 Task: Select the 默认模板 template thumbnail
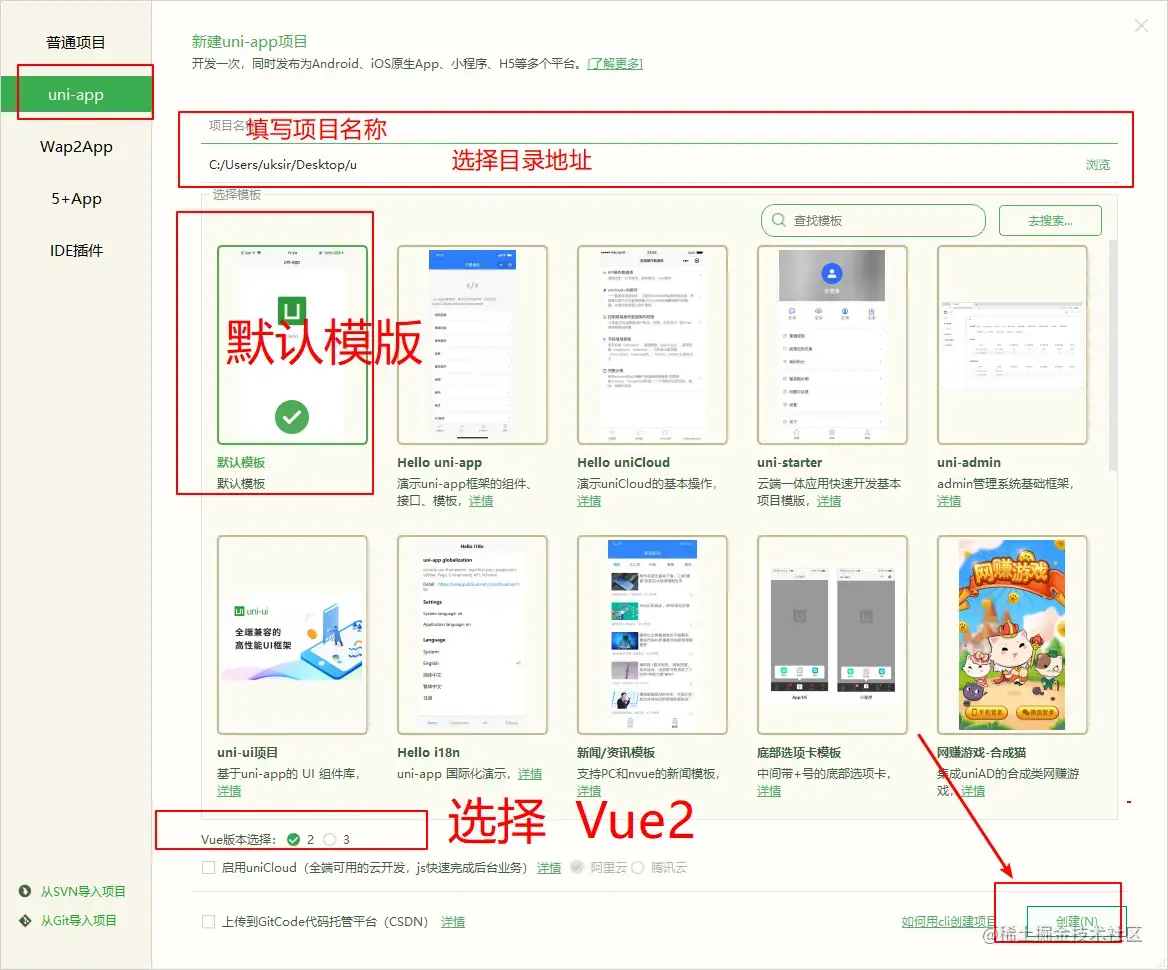(x=292, y=345)
